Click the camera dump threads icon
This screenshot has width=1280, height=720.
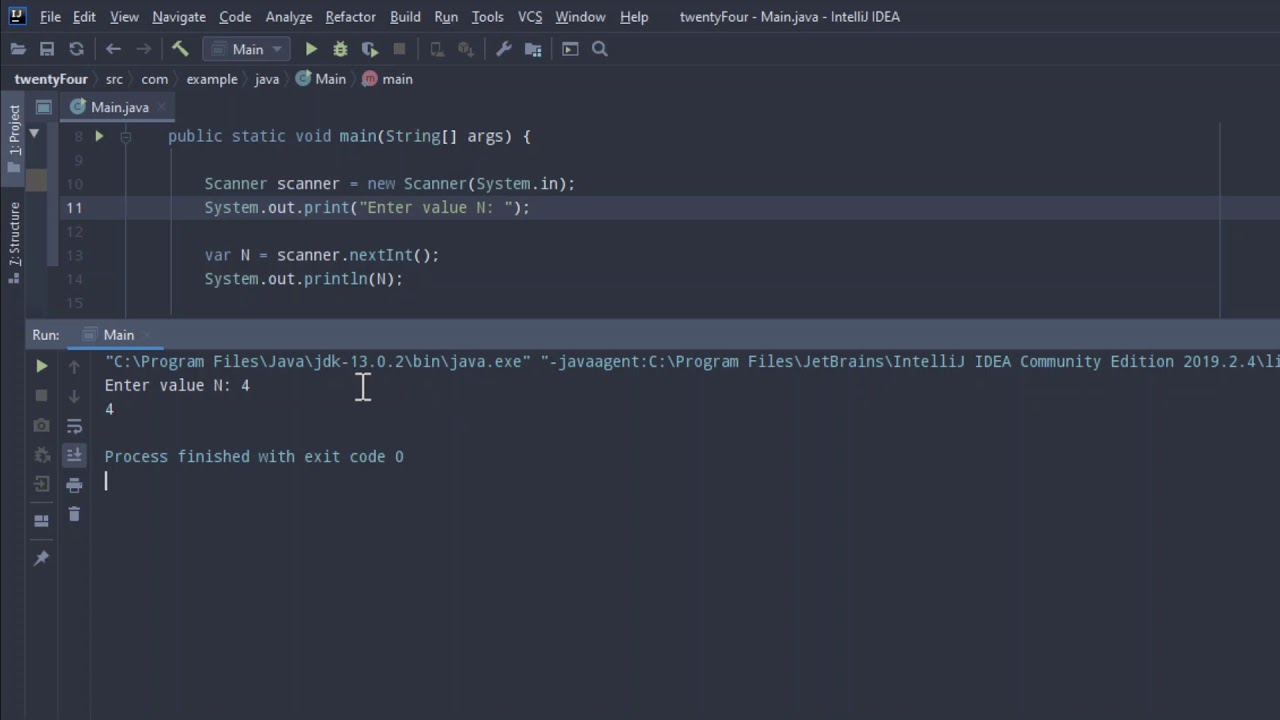pos(41,426)
